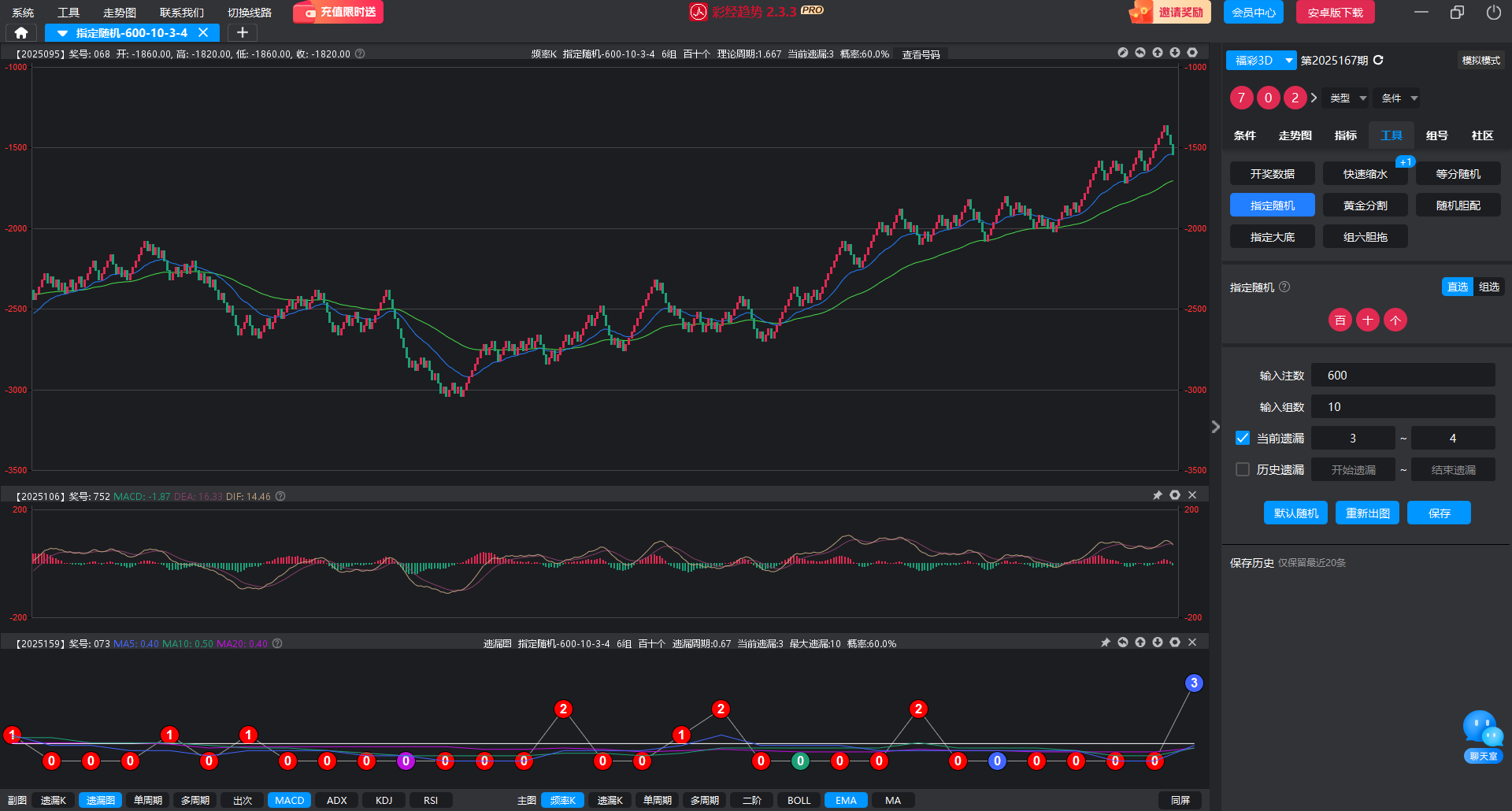The height and width of the screenshot is (811, 1512).
Task: Switch to 组选 mode
Action: pyautogui.click(x=1489, y=287)
